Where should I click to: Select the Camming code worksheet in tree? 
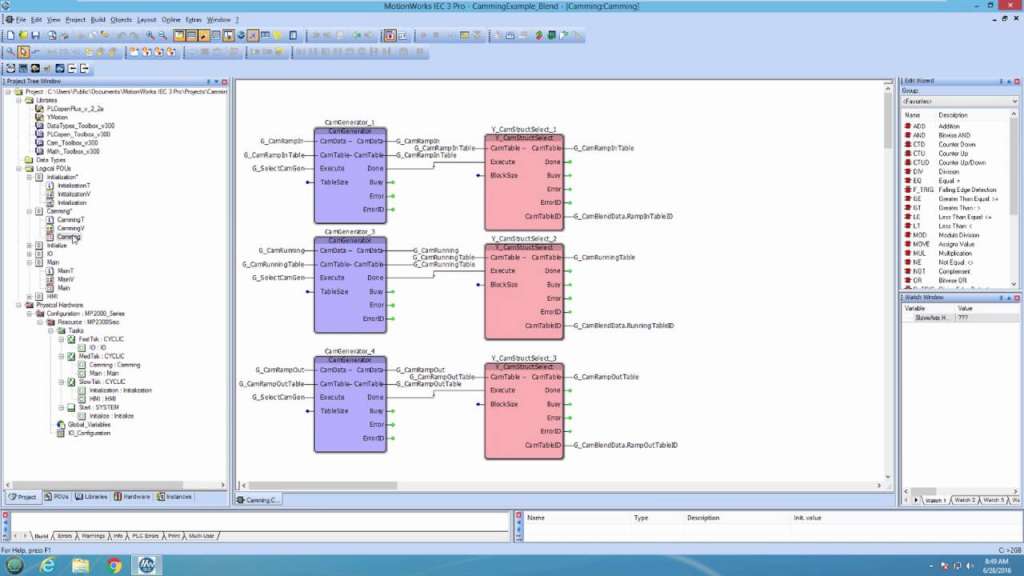pos(68,236)
